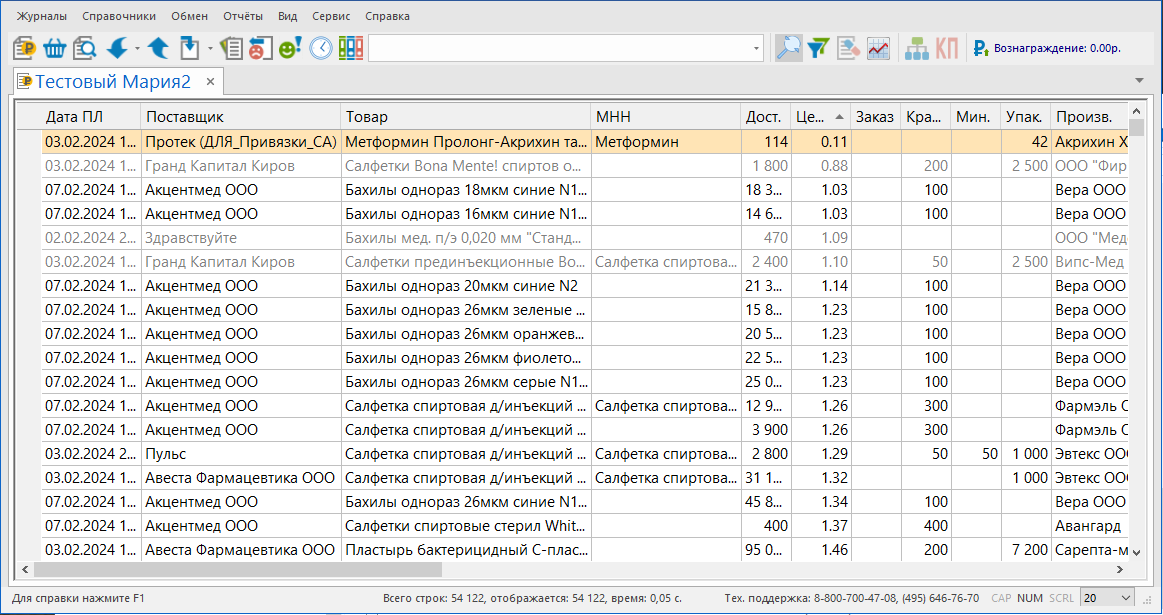Open the Справочники menu
The height and width of the screenshot is (615, 1163).
point(119,16)
